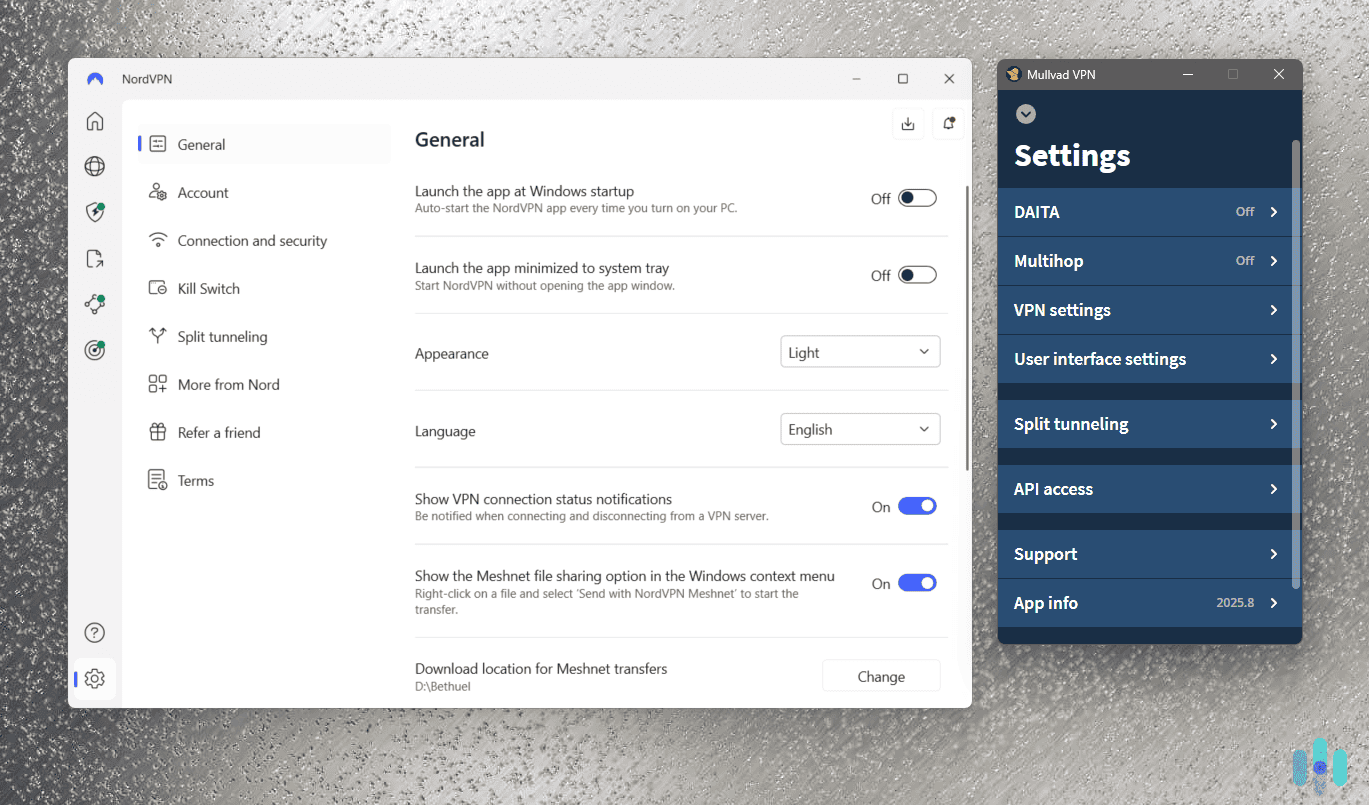The width and height of the screenshot is (1369, 805).
Task: Toggle launching app minimized to system tray
Action: [x=917, y=274]
